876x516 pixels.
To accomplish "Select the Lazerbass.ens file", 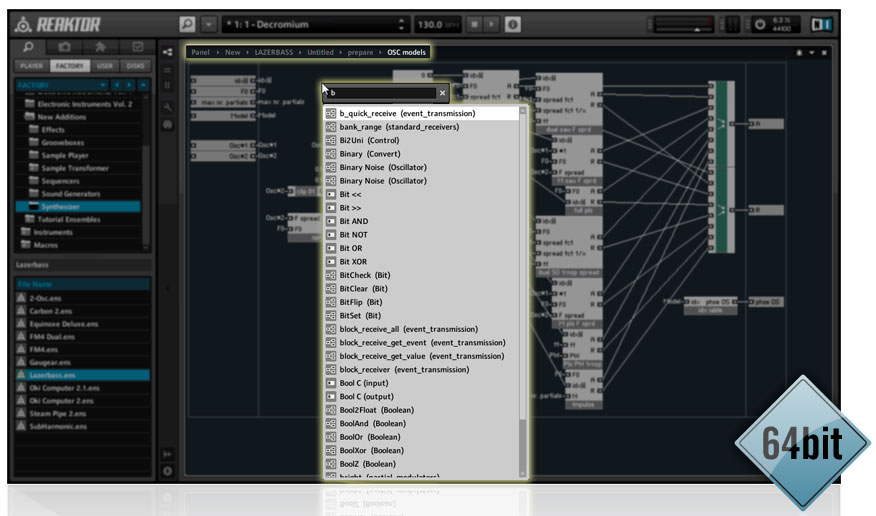I will tap(83, 375).
